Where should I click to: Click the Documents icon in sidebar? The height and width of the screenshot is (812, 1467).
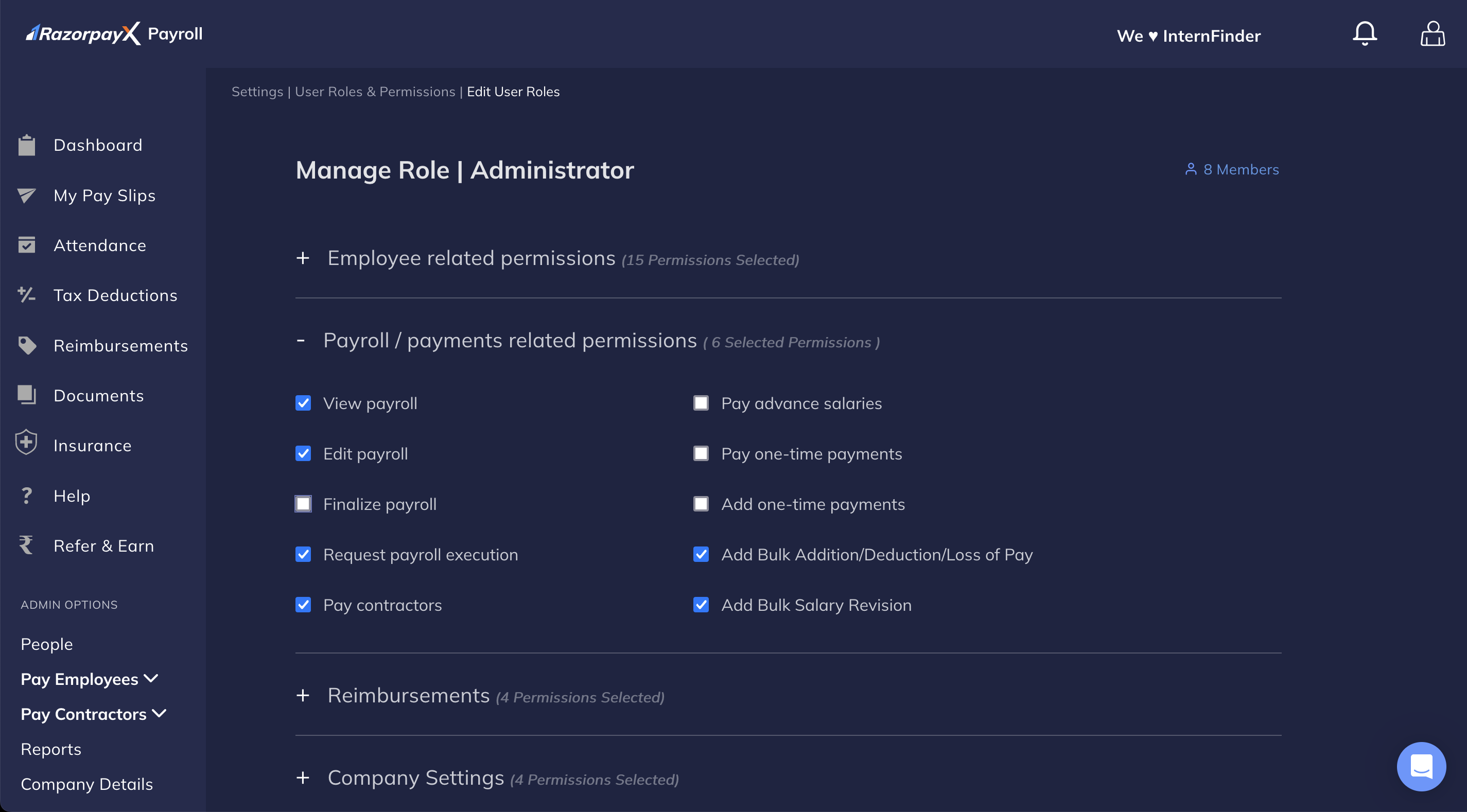(26, 395)
